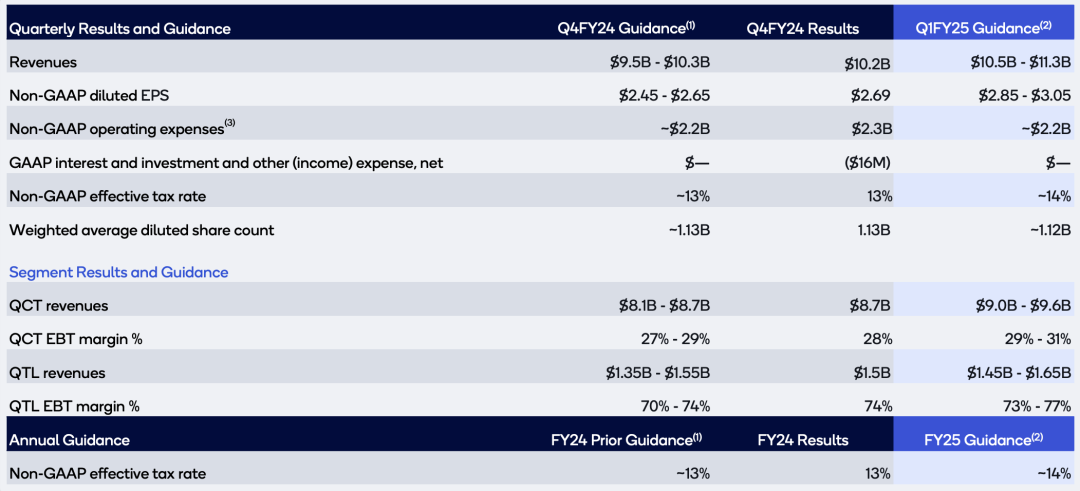1080x491 pixels.
Task: Click the Segment Results and Guidance heading
Action: click(119, 272)
